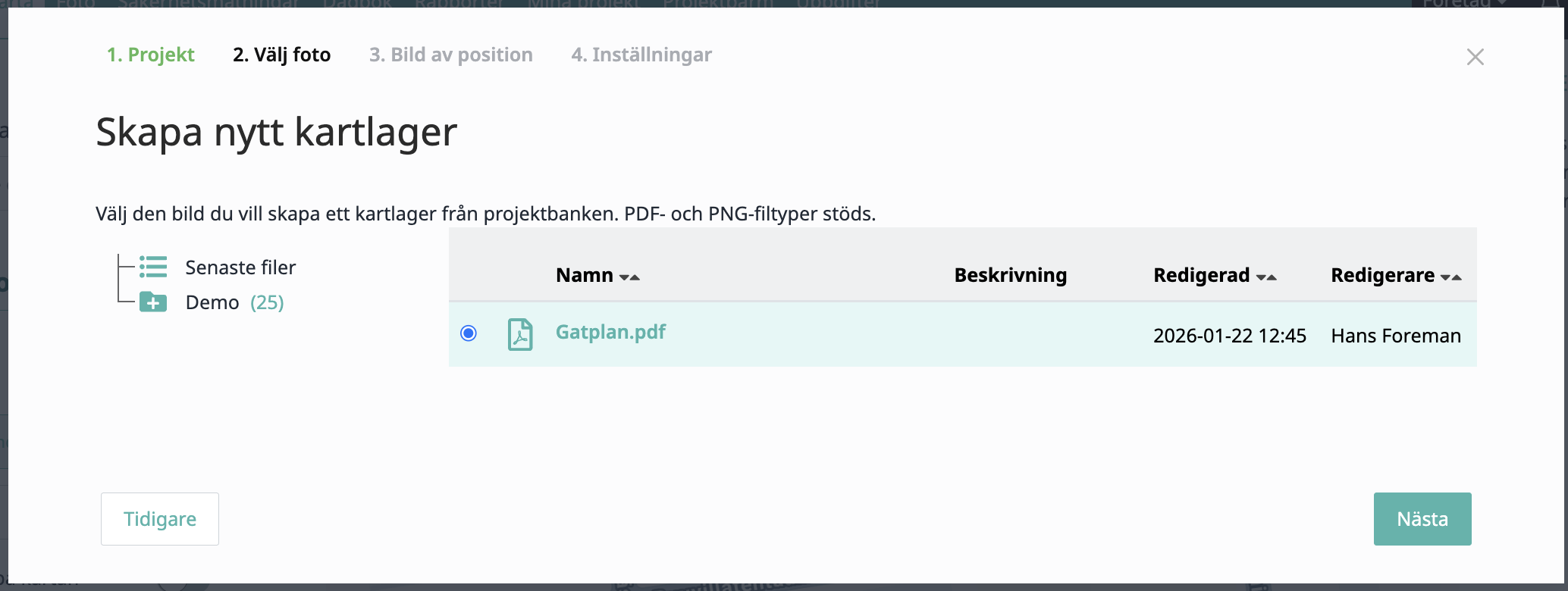
Task: Click the Senaste filer list icon
Action: tap(153, 267)
